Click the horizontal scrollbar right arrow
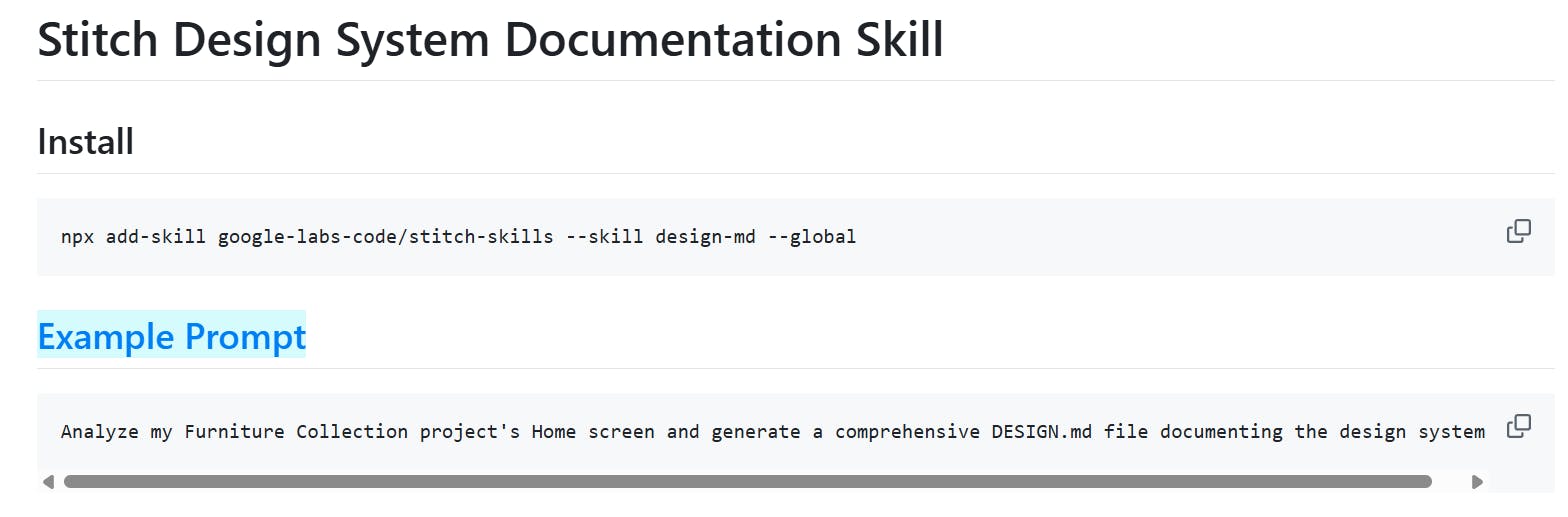1568x517 pixels. pos(1478,482)
